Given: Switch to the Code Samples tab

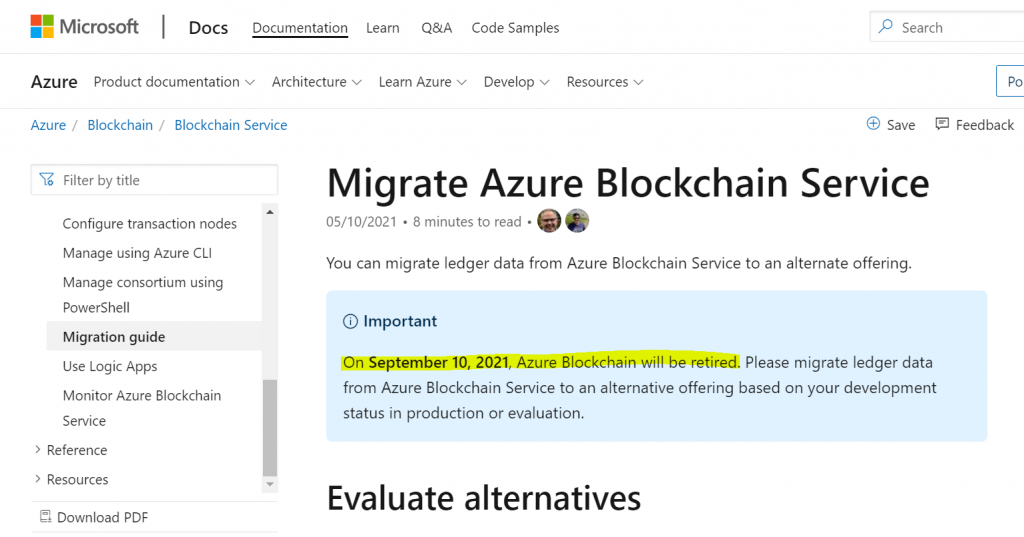Looking at the screenshot, I should pyautogui.click(x=515, y=28).
